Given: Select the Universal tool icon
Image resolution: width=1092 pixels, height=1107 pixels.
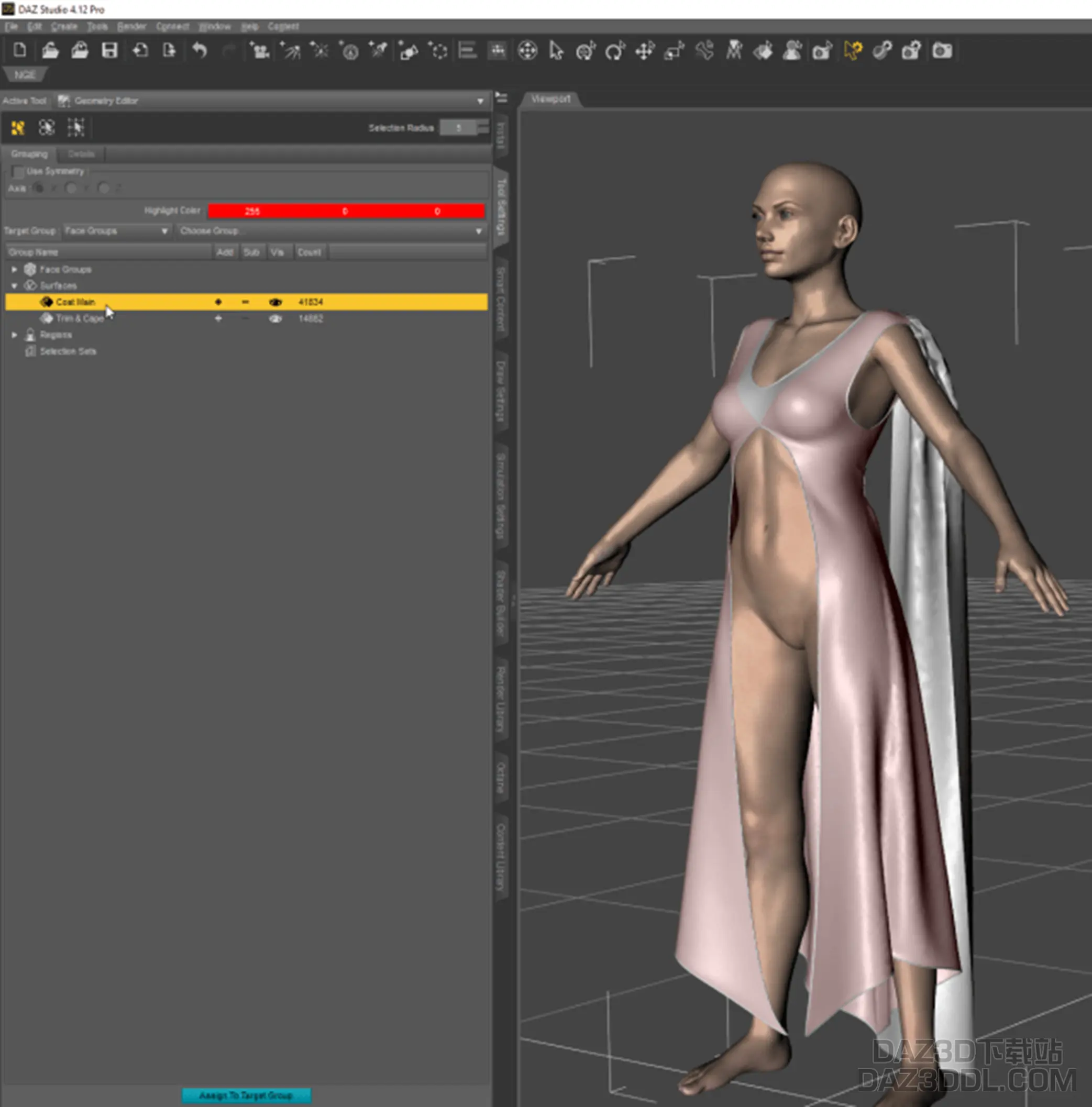Looking at the screenshot, I should [x=527, y=51].
